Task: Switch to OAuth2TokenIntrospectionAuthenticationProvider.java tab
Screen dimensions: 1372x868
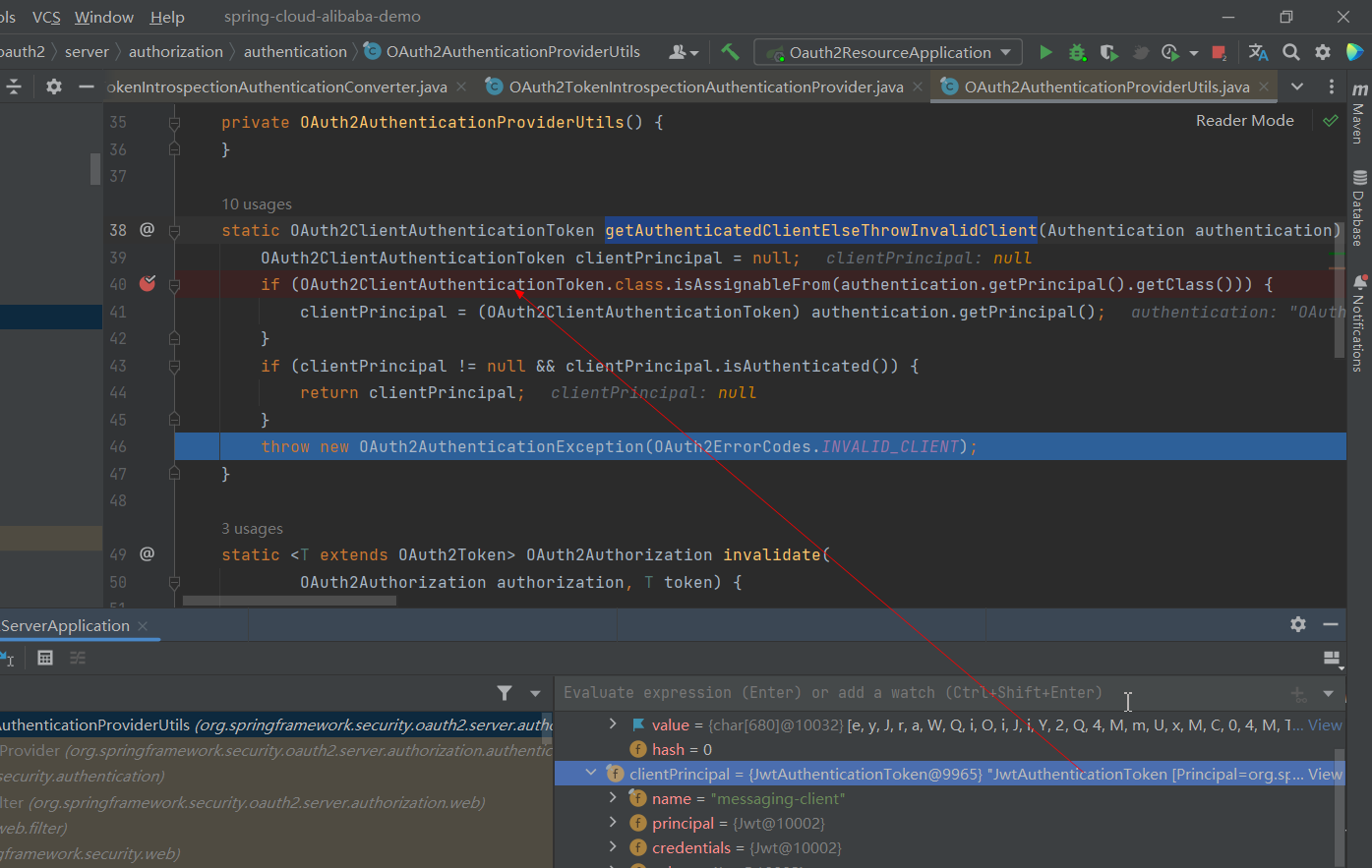Action: coord(705,87)
